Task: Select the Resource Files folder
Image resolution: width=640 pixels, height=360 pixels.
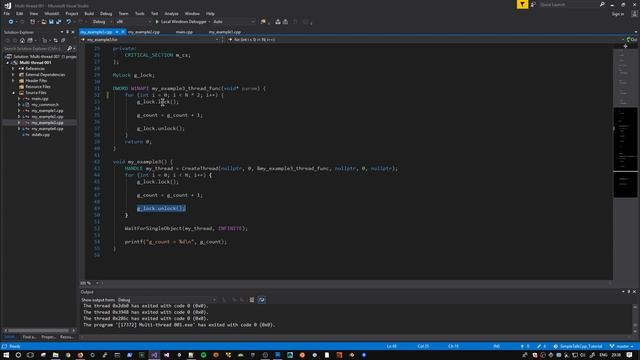Action: coord(38,87)
